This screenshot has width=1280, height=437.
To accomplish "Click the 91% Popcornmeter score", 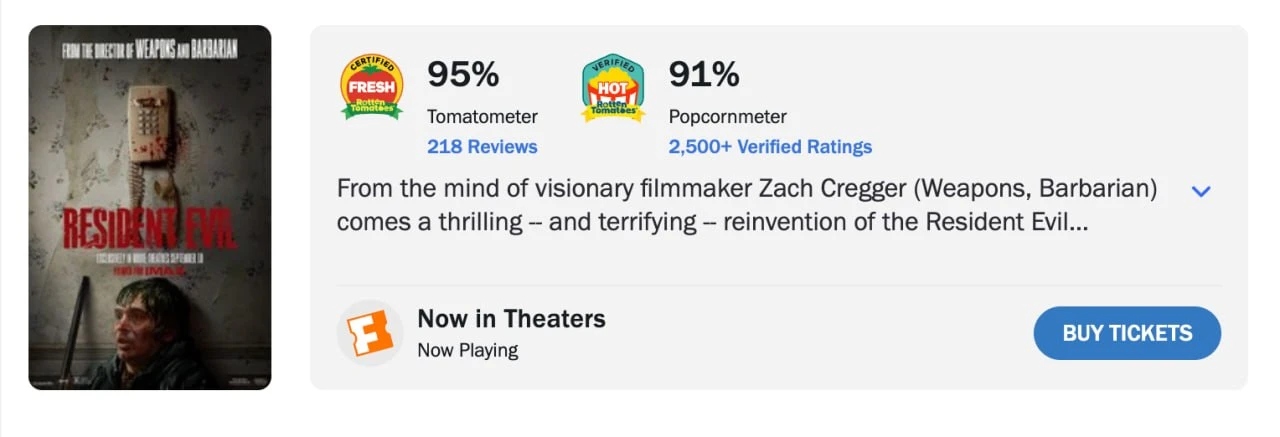I will (704, 74).
